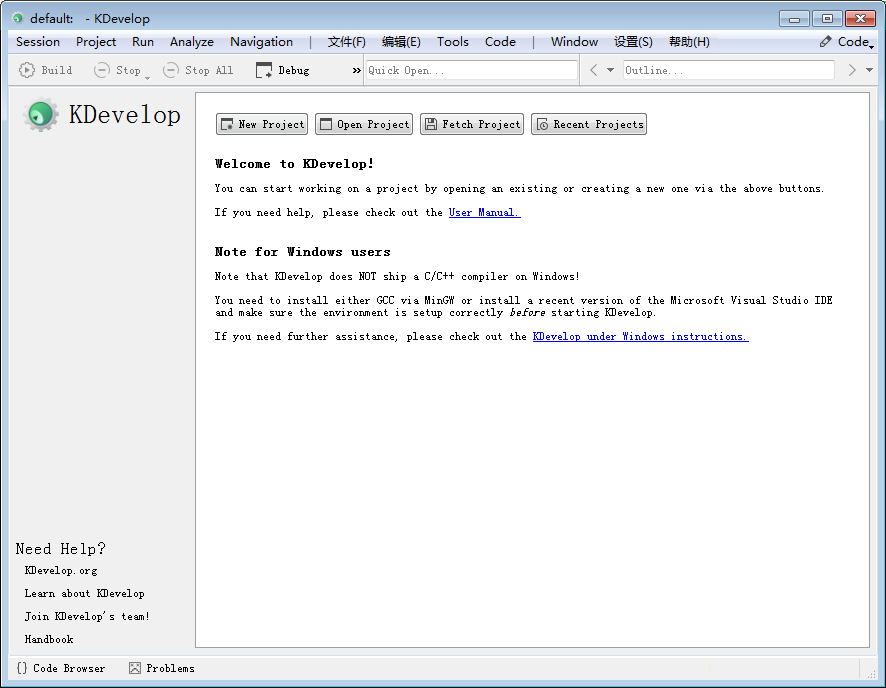Screen dimensions: 886x688
Task: Open the 编辑(E) menu
Action: tap(401, 42)
